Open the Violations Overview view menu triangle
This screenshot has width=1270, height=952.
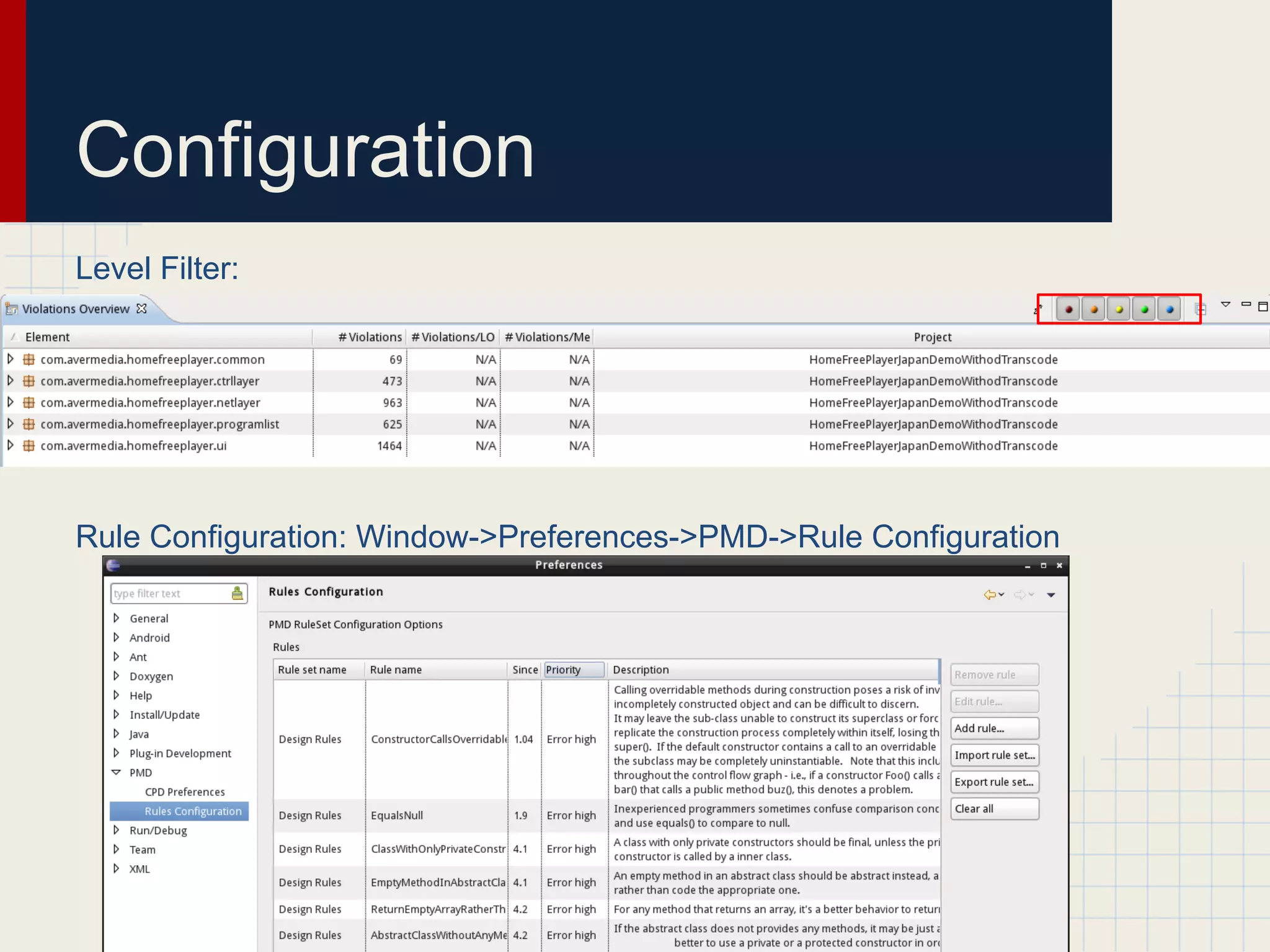(x=1225, y=304)
